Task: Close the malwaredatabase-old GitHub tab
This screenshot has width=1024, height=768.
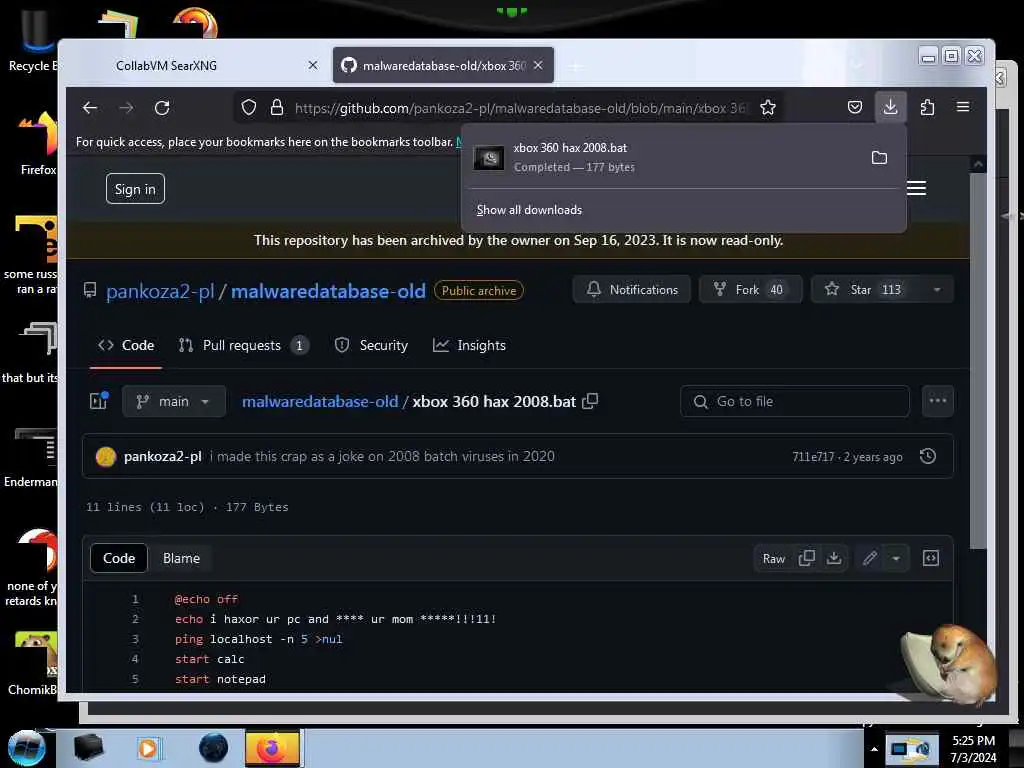Action: pyautogui.click(x=538, y=65)
